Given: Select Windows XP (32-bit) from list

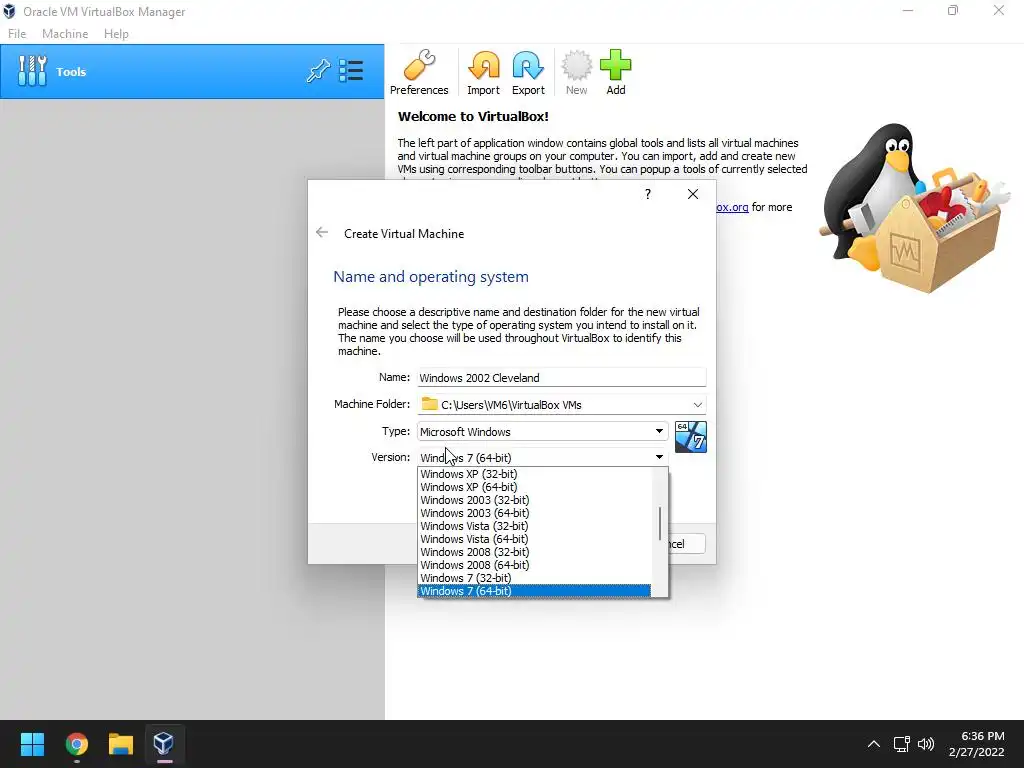Looking at the screenshot, I should pos(534,474).
